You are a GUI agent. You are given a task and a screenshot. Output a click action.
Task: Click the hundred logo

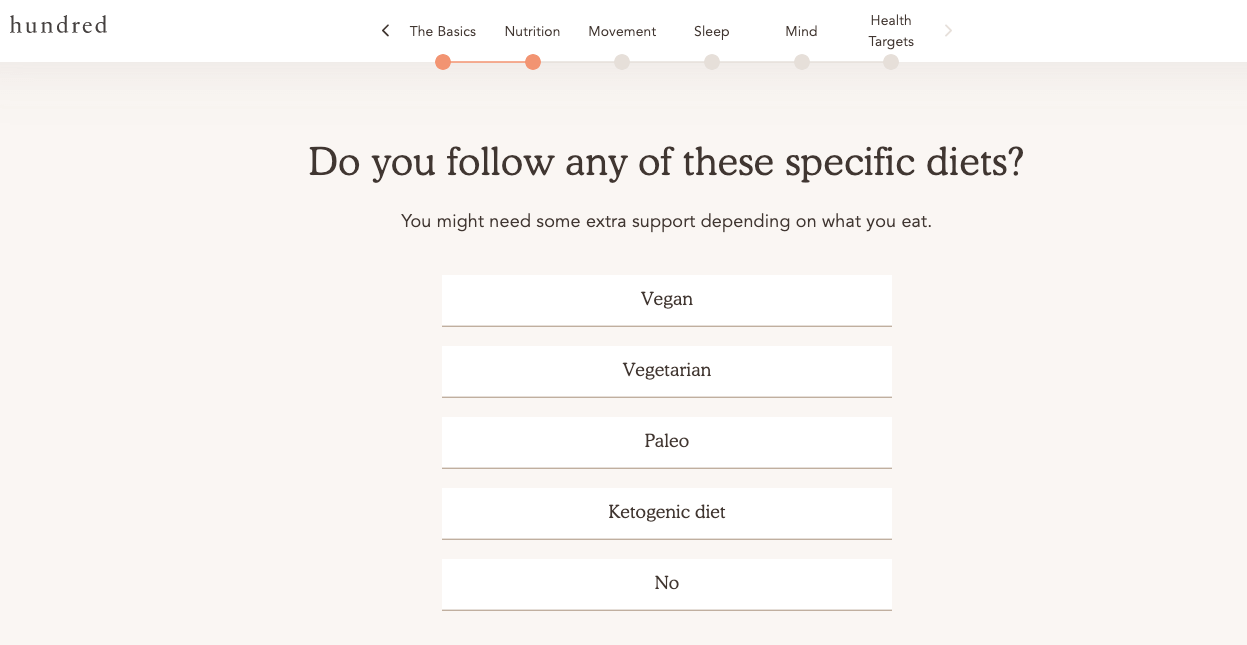pos(59,25)
